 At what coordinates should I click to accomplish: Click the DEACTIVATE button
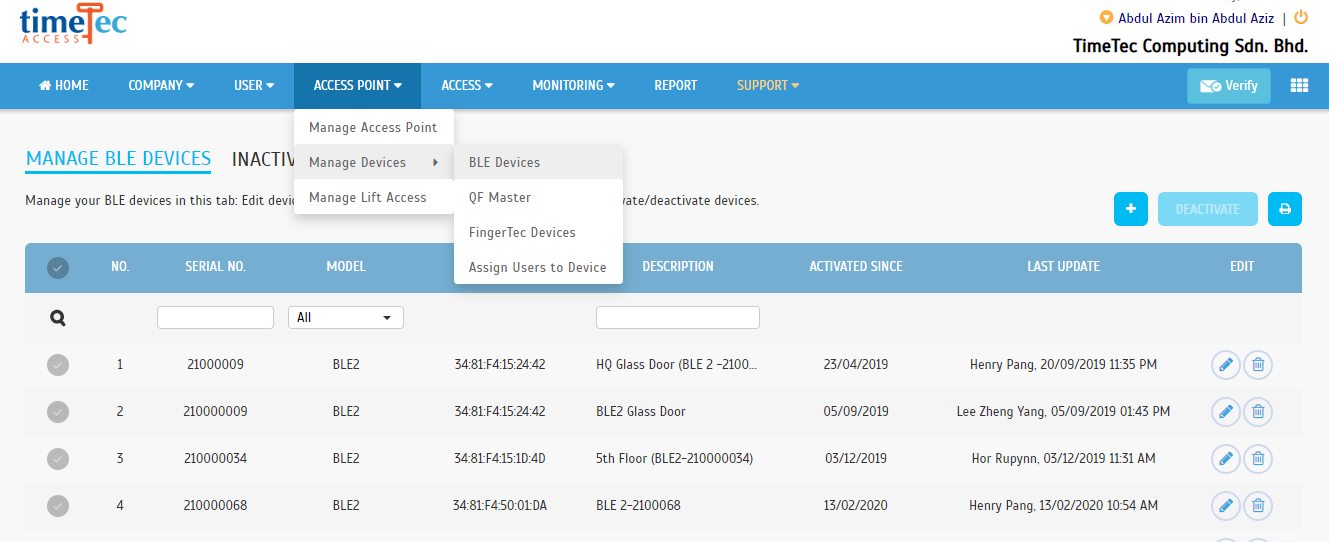pos(1208,209)
